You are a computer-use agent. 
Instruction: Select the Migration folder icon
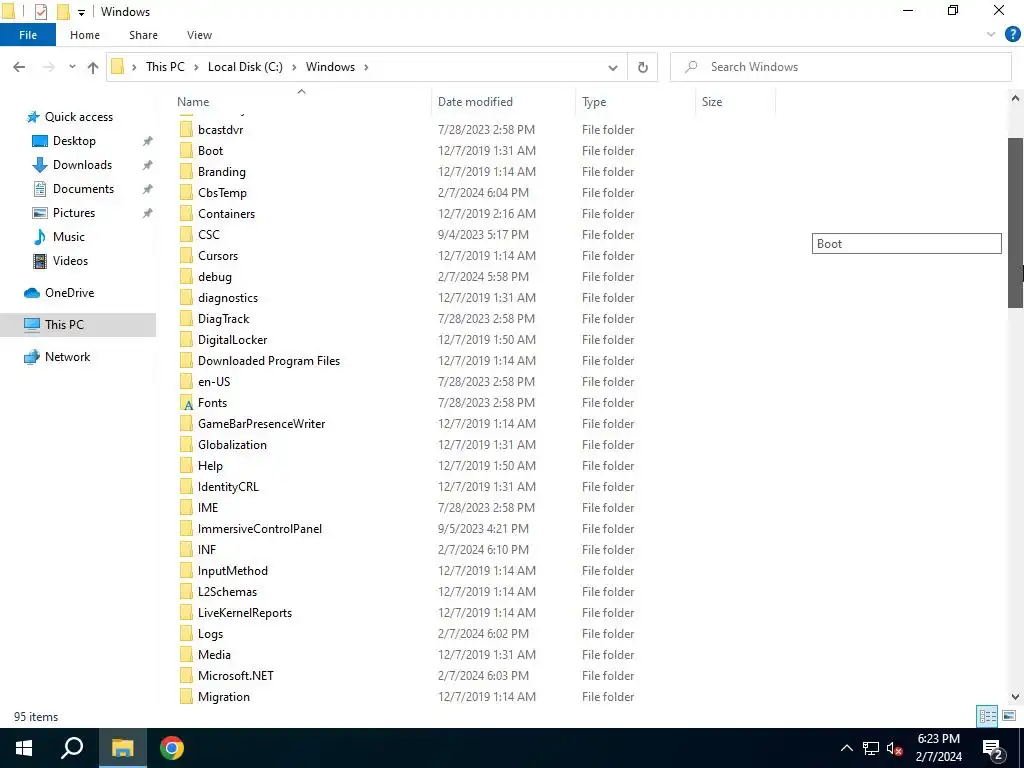tap(186, 697)
